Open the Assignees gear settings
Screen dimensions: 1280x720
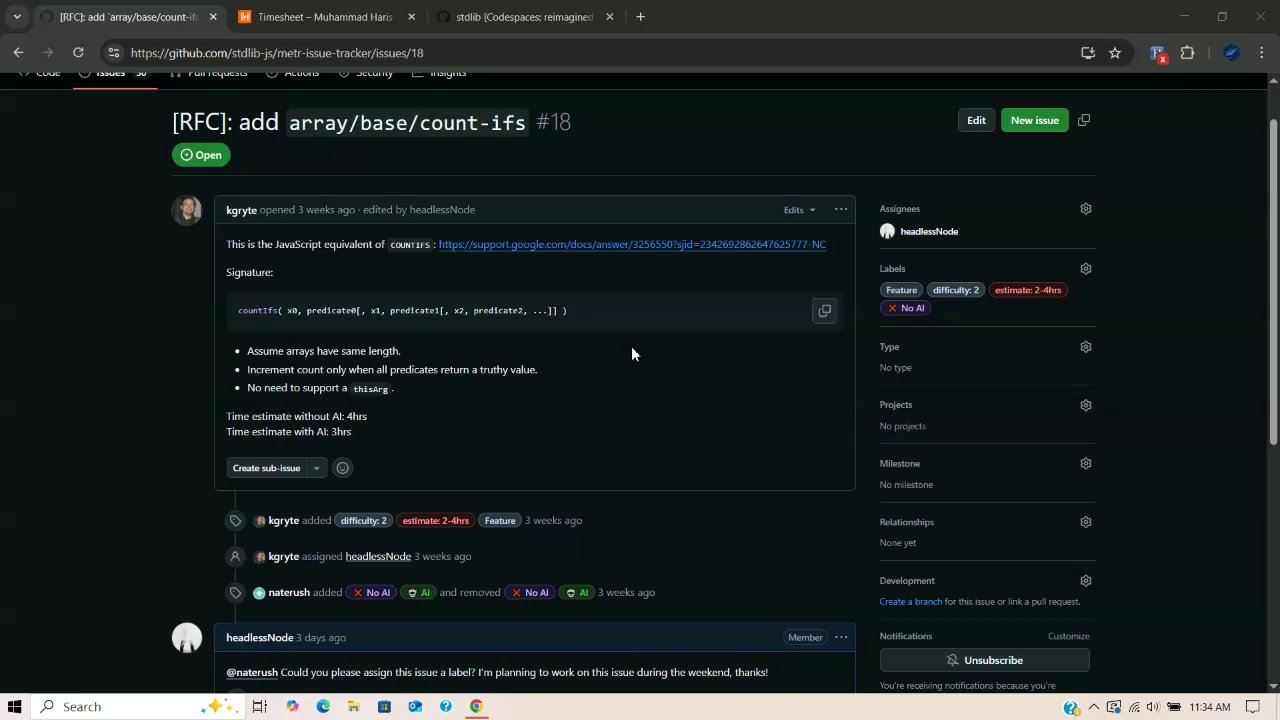(x=1086, y=209)
